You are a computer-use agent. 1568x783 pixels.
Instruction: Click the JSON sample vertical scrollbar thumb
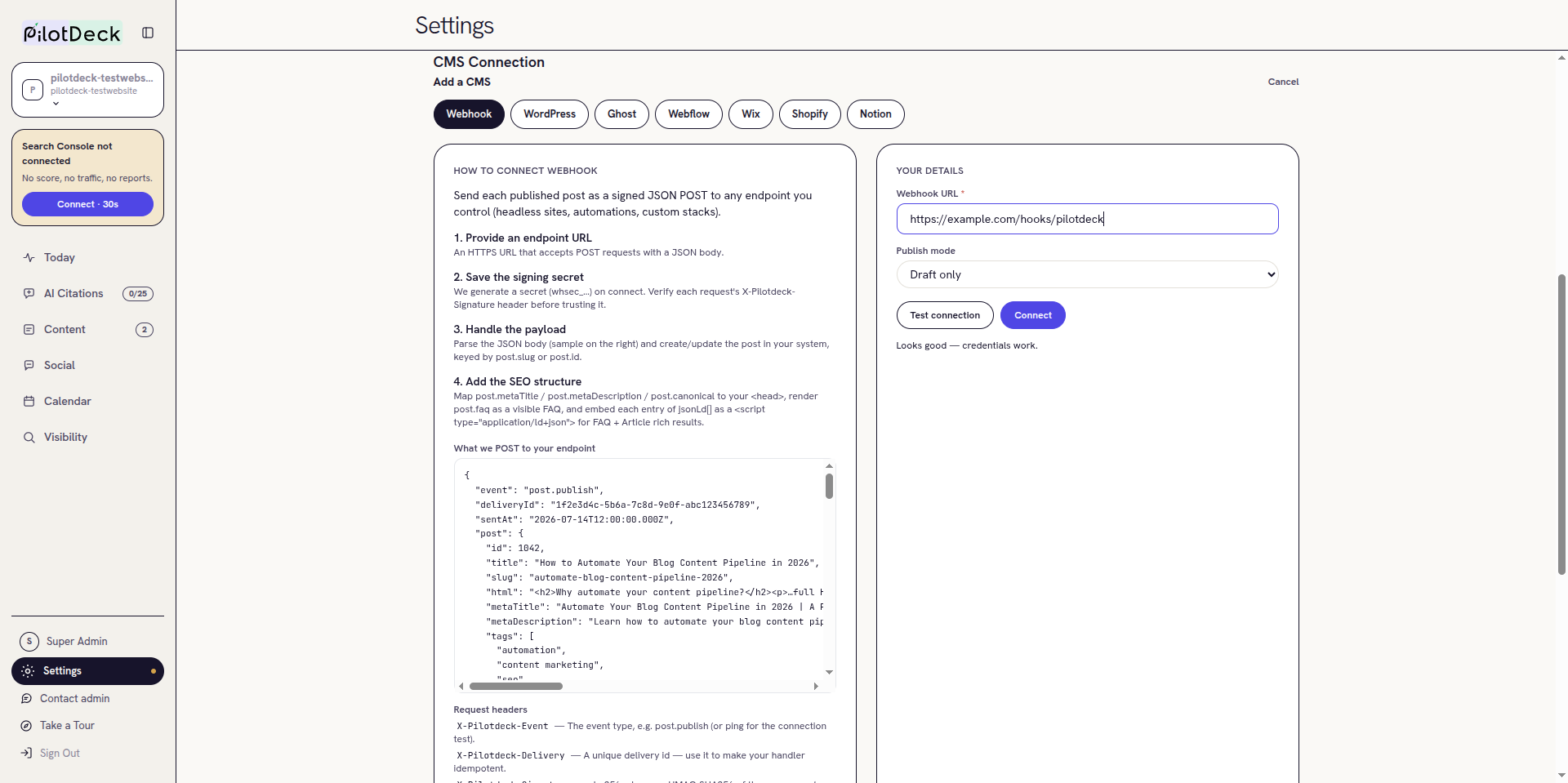pos(829,486)
